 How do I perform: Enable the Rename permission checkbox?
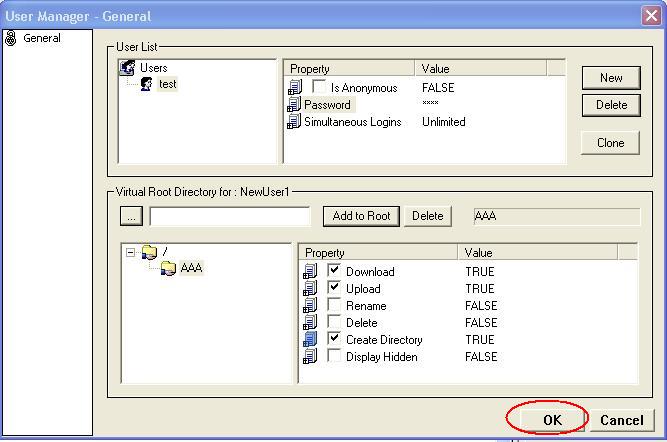click(335, 305)
